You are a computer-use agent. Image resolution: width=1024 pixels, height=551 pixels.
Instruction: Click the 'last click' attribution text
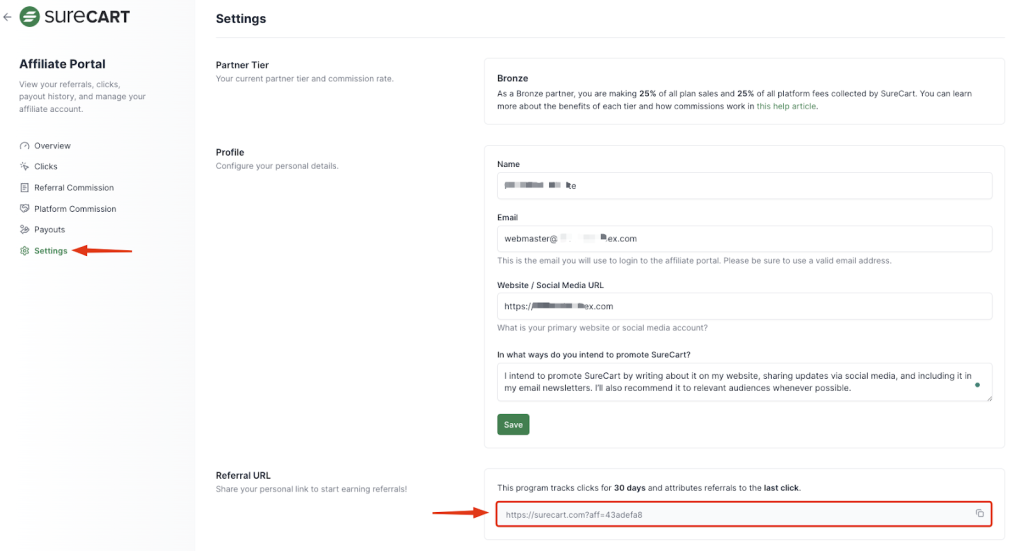tap(781, 488)
